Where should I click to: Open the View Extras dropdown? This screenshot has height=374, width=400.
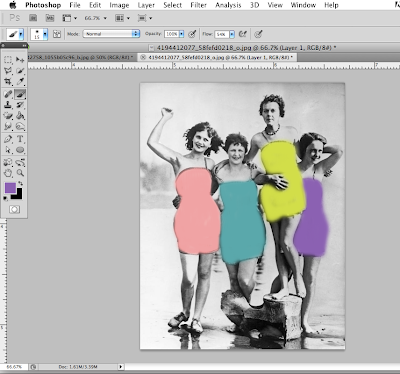[x=69, y=18]
